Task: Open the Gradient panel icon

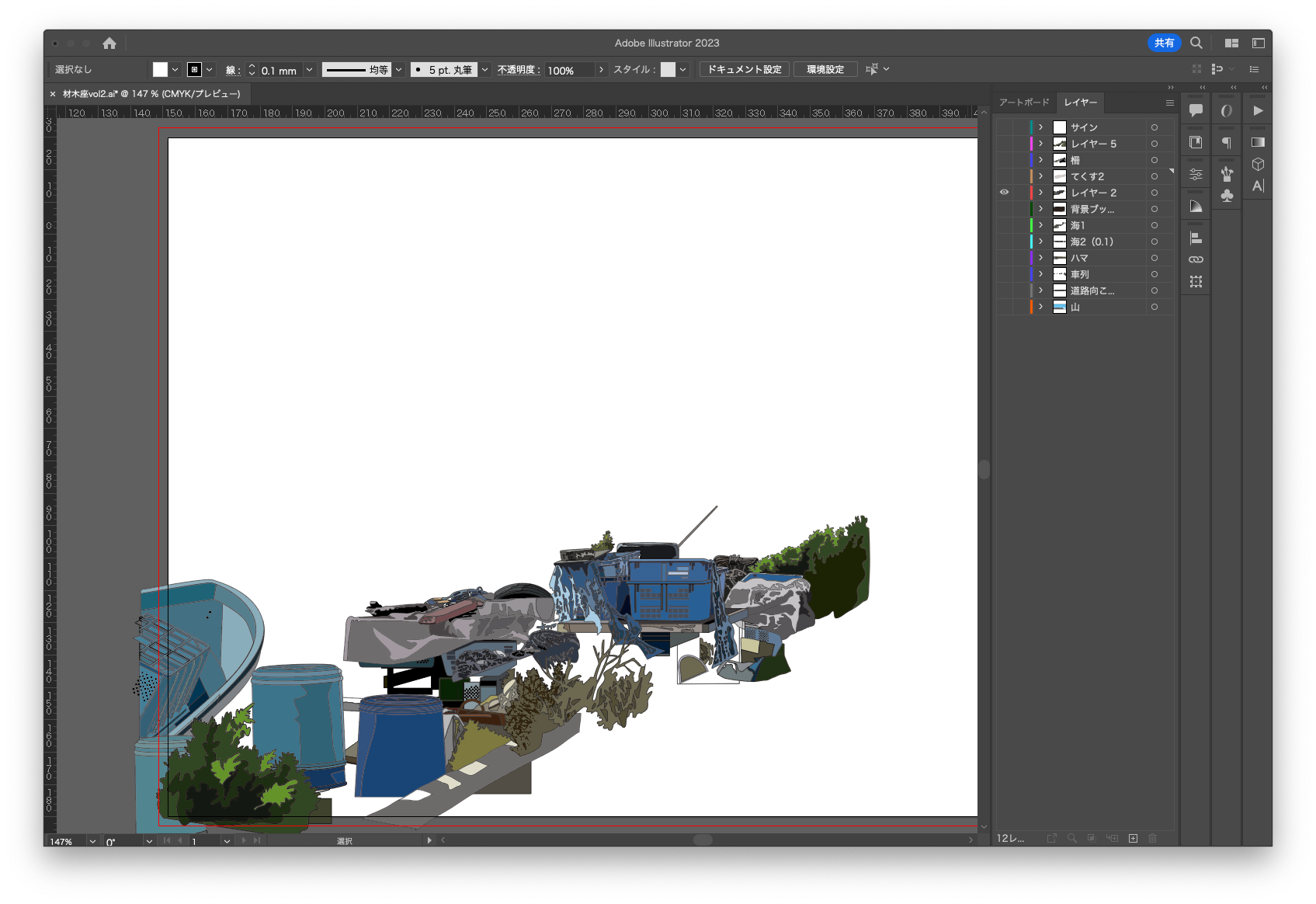Action: pos(1258,142)
